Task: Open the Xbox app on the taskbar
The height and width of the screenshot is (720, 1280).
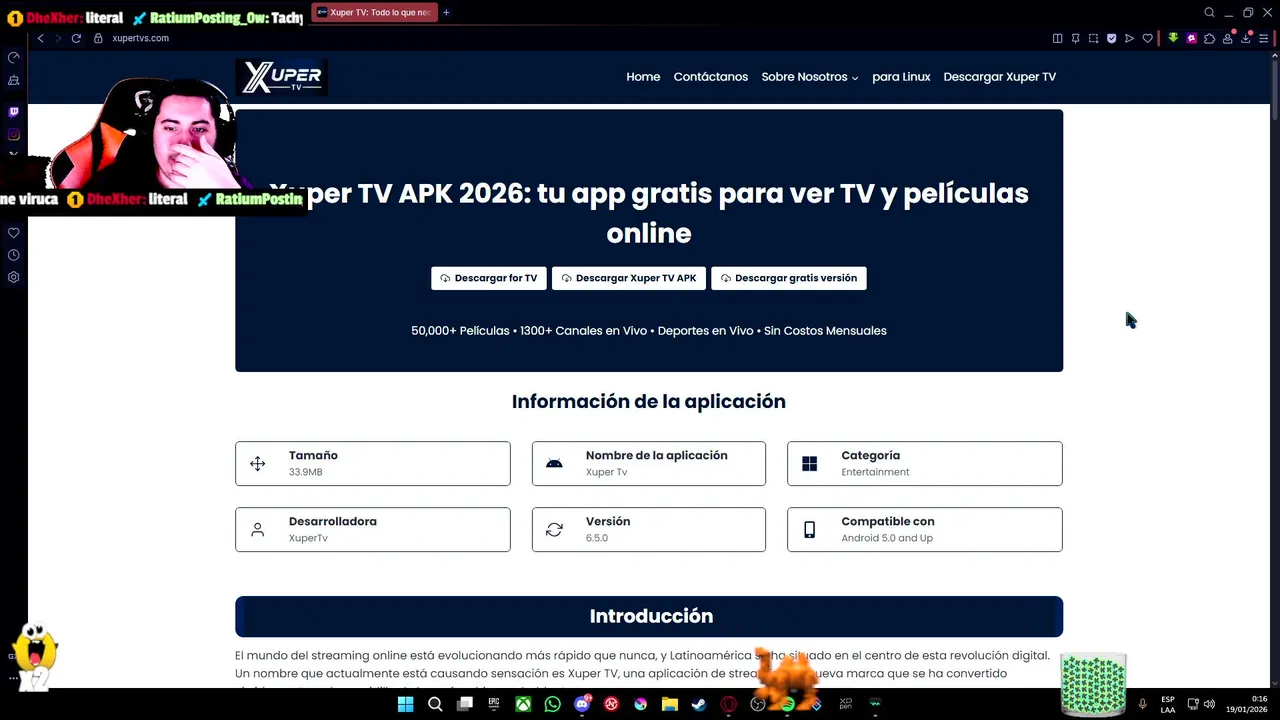Action: click(x=523, y=704)
